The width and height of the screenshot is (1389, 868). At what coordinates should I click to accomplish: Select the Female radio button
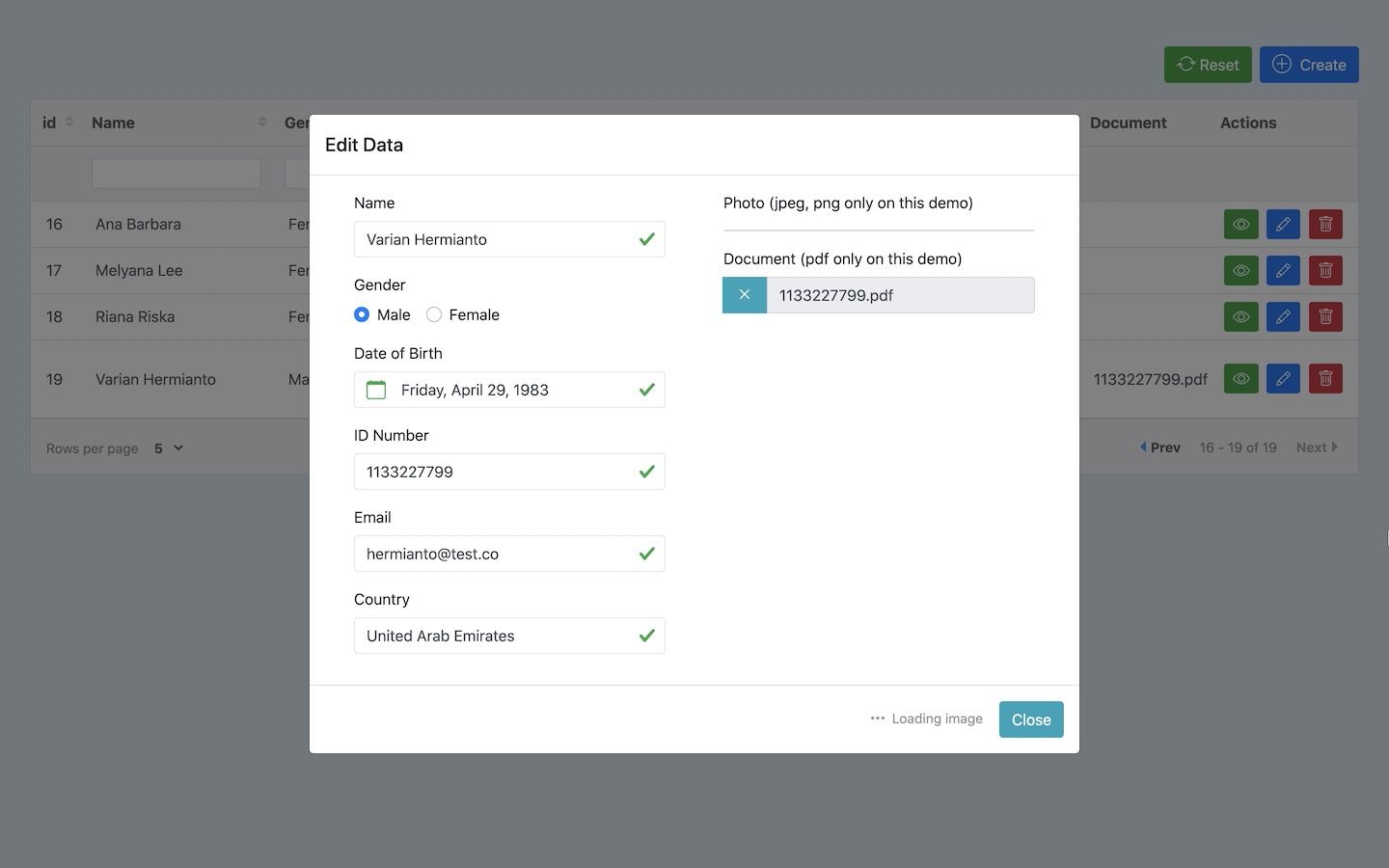[x=434, y=314]
